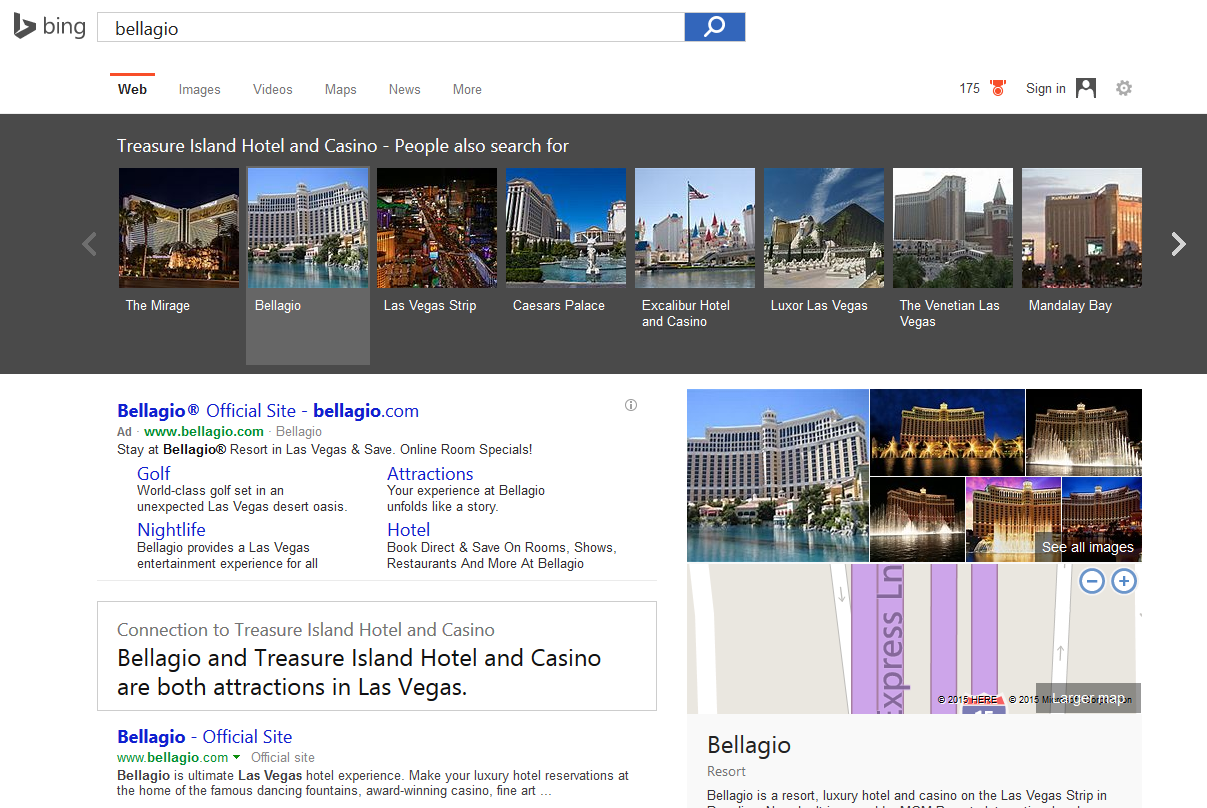Open the More menu
This screenshot has width=1207, height=808.
click(467, 89)
